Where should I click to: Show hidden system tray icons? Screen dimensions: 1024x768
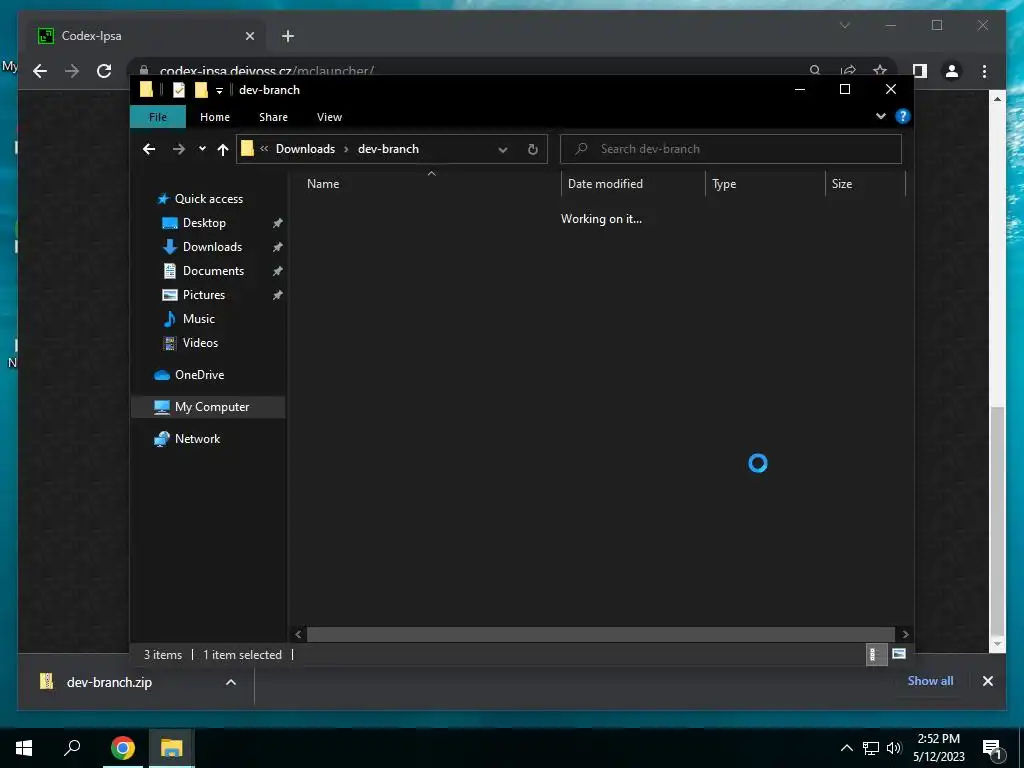[x=846, y=748]
